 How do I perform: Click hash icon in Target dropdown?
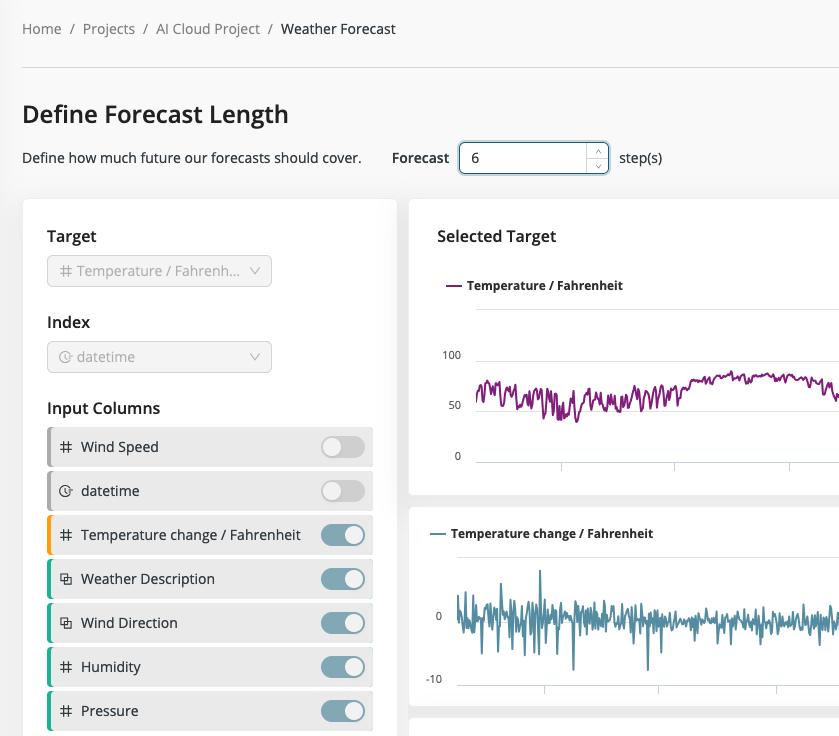[x=66, y=271]
